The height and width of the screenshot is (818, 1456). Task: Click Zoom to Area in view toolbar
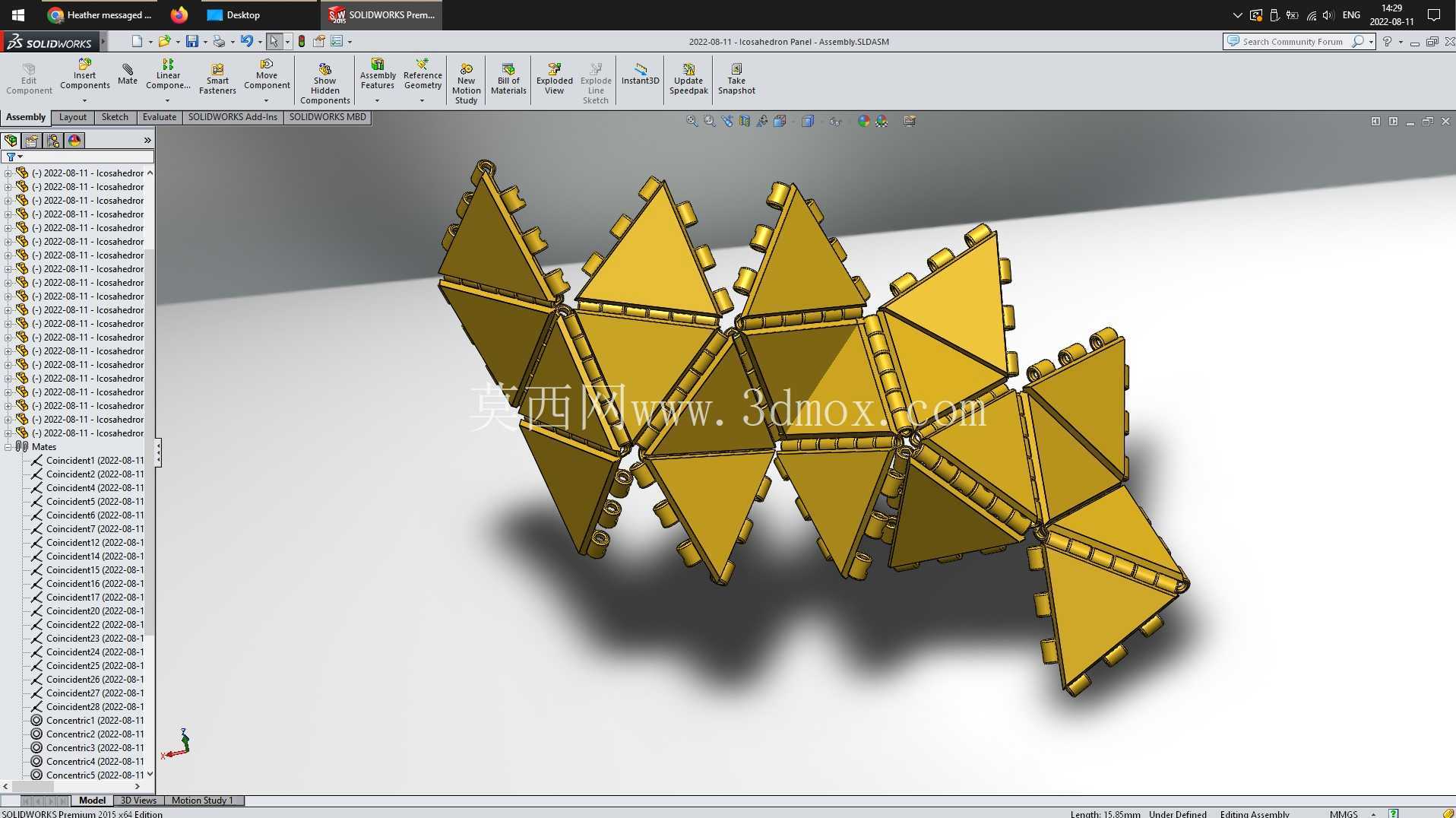(x=710, y=121)
